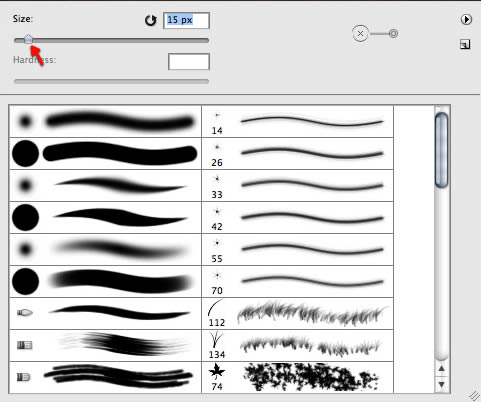Pick the 70 spatter brush preset
This screenshot has width=481, height=402.
point(297,281)
